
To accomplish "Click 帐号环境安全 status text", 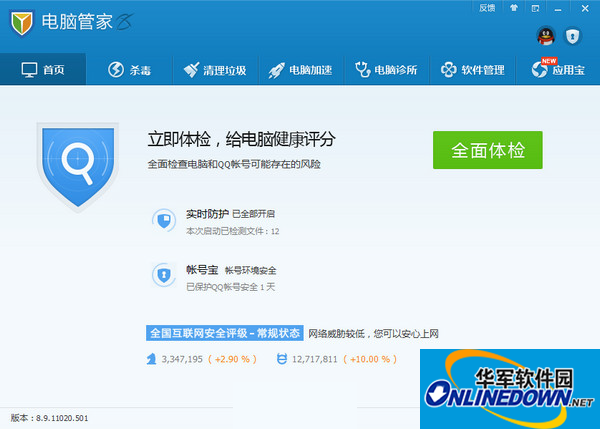I will click(251, 271).
